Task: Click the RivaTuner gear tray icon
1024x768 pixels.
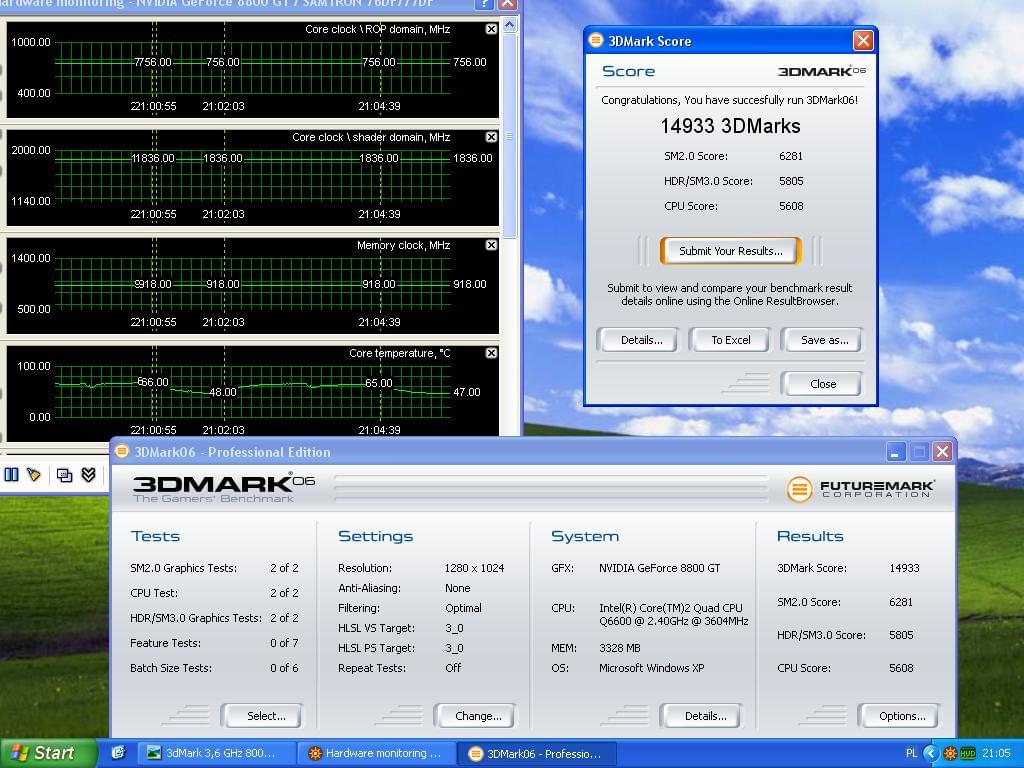Action: pyautogui.click(x=949, y=753)
